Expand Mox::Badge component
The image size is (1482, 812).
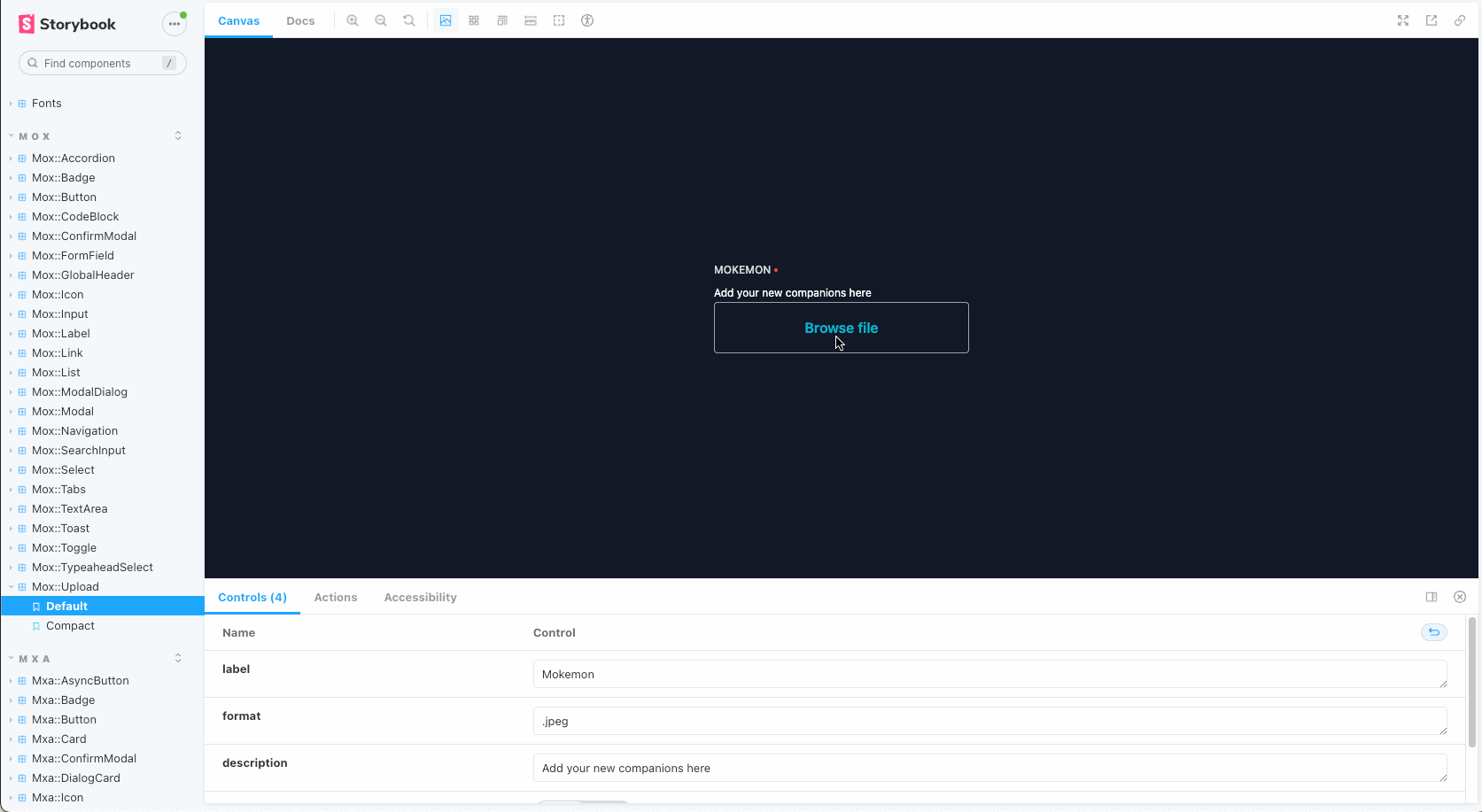(x=64, y=178)
